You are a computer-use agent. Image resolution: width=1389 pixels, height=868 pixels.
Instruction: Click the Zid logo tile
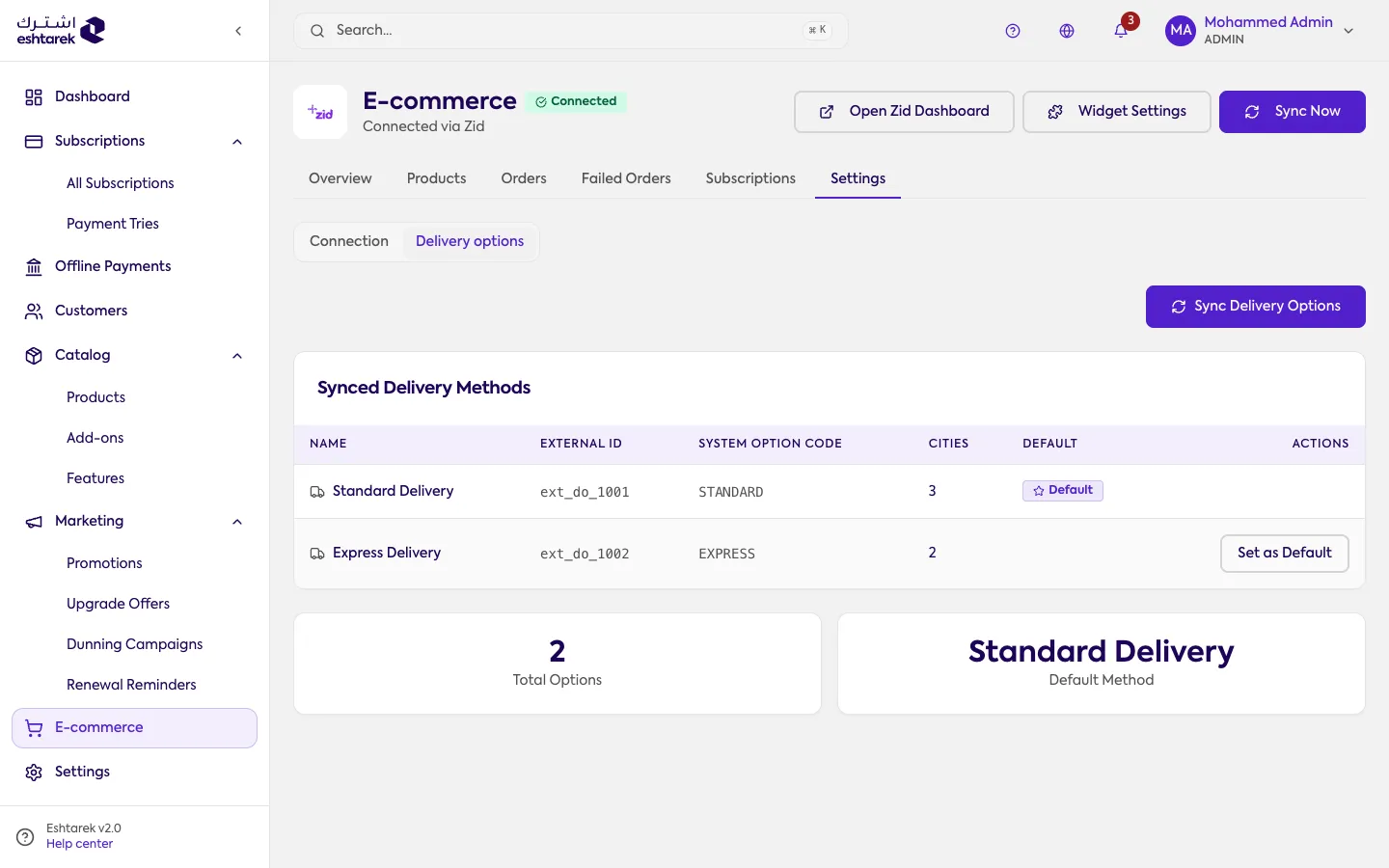pos(320,112)
